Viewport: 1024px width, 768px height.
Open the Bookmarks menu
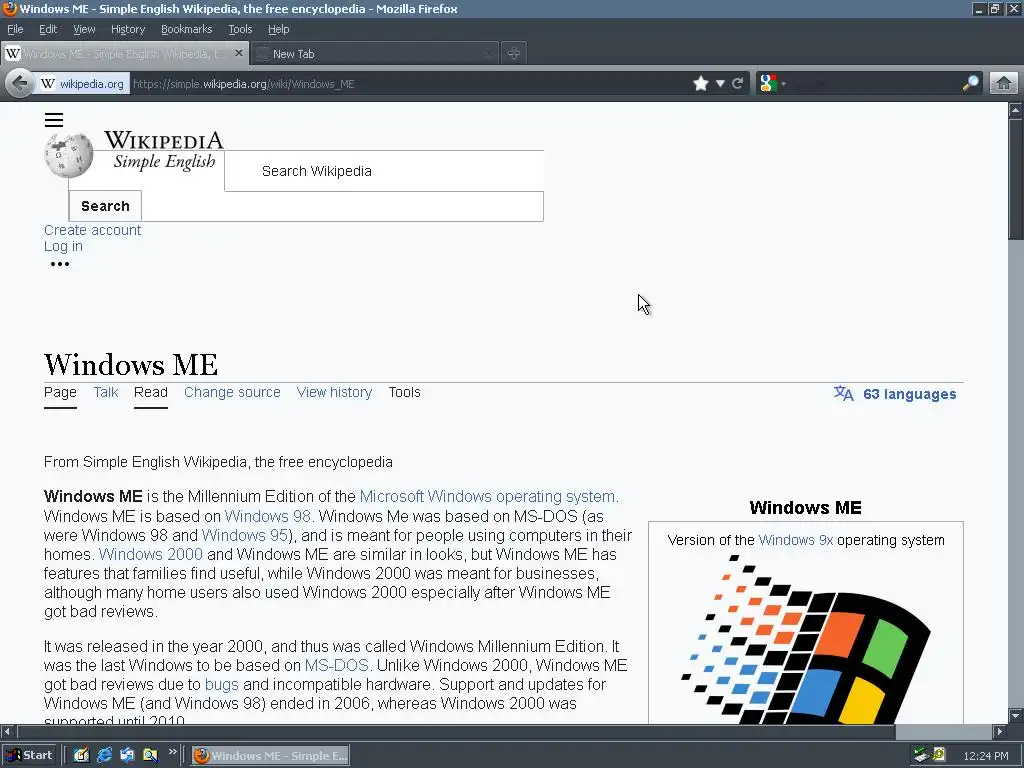coord(186,29)
